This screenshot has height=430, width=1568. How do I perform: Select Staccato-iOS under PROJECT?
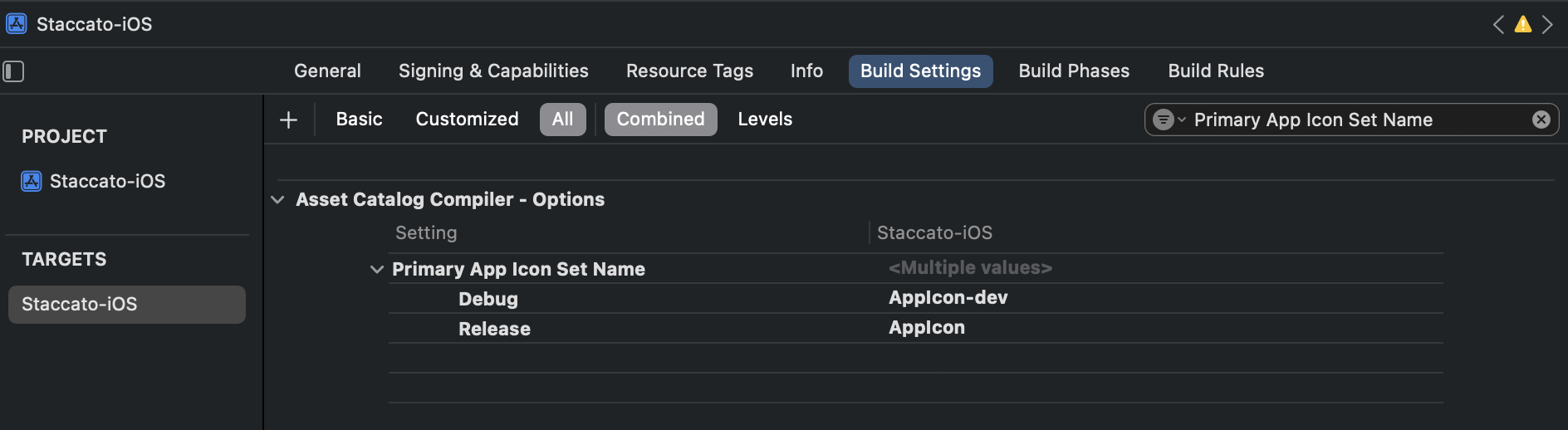[107, 181]
